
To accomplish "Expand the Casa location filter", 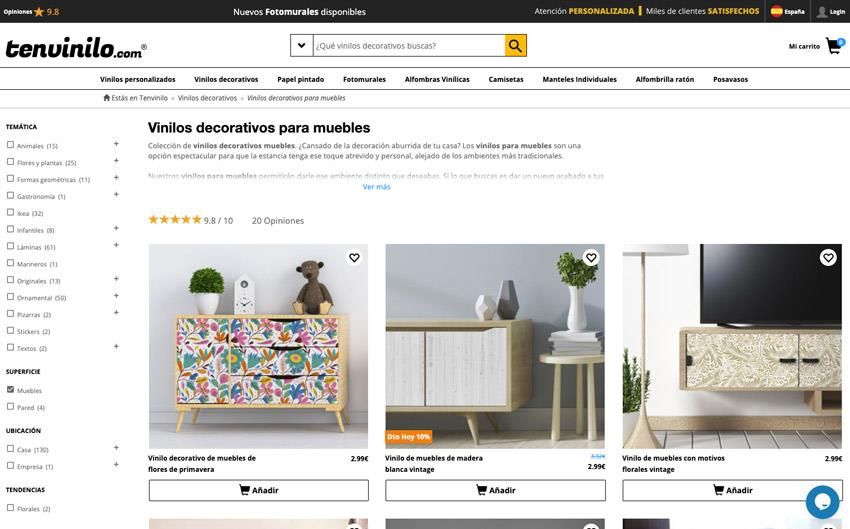I will (116, 448).
